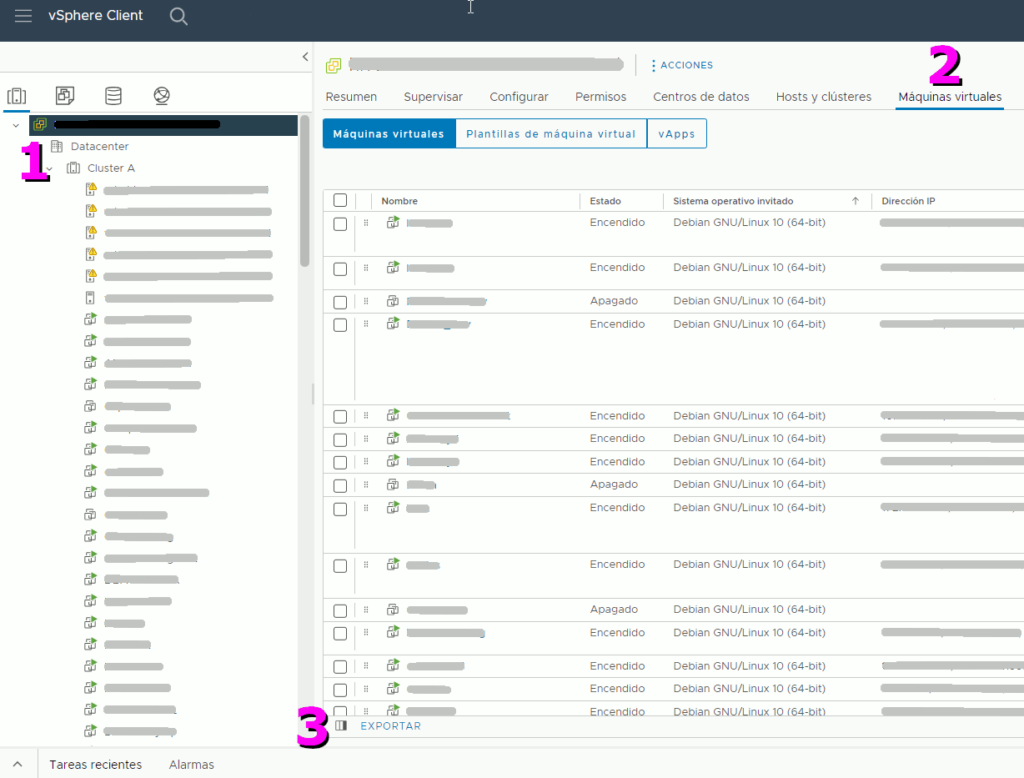
Task: Open the Alarmas panel
Action: [191, 764]
